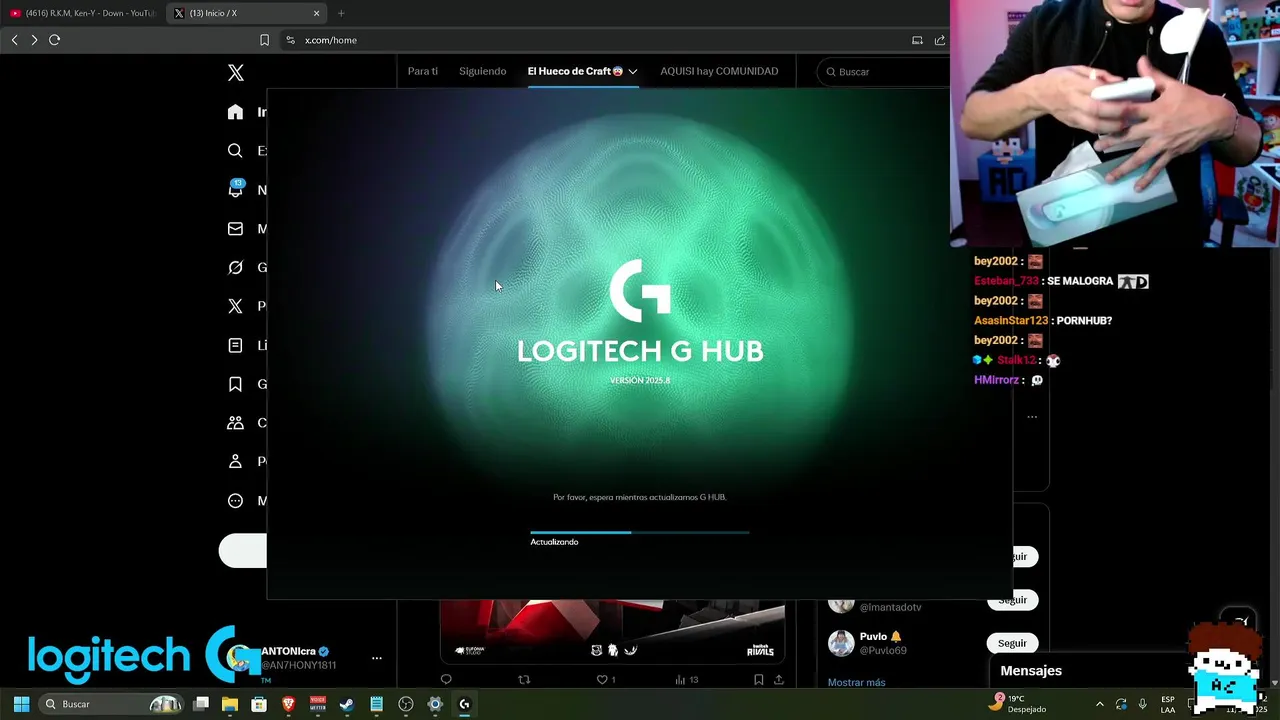
Task: Open Brave browser taskbar icon
Action: [289, 704]
